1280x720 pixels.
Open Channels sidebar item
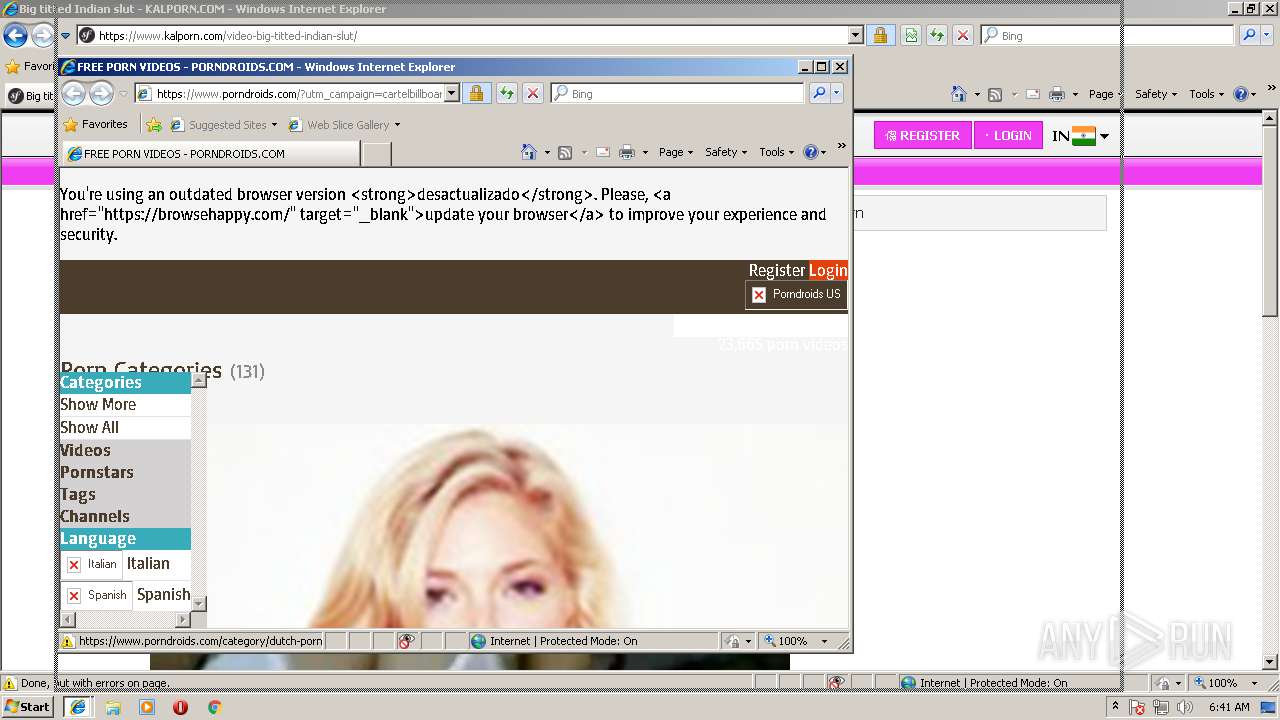[x=95, y=516]
